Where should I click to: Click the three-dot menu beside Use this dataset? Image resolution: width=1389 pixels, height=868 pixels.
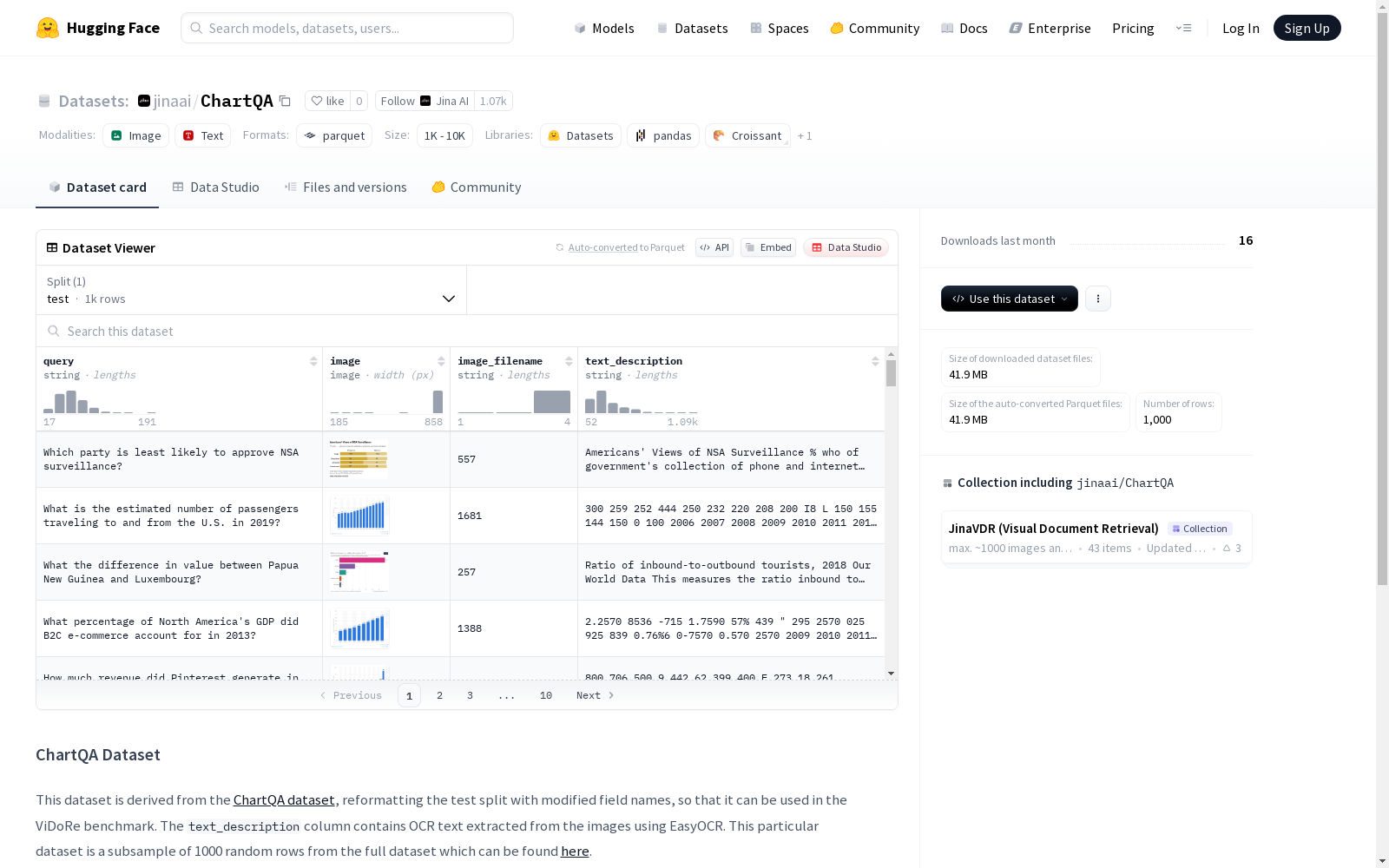tap(1097, 299)
